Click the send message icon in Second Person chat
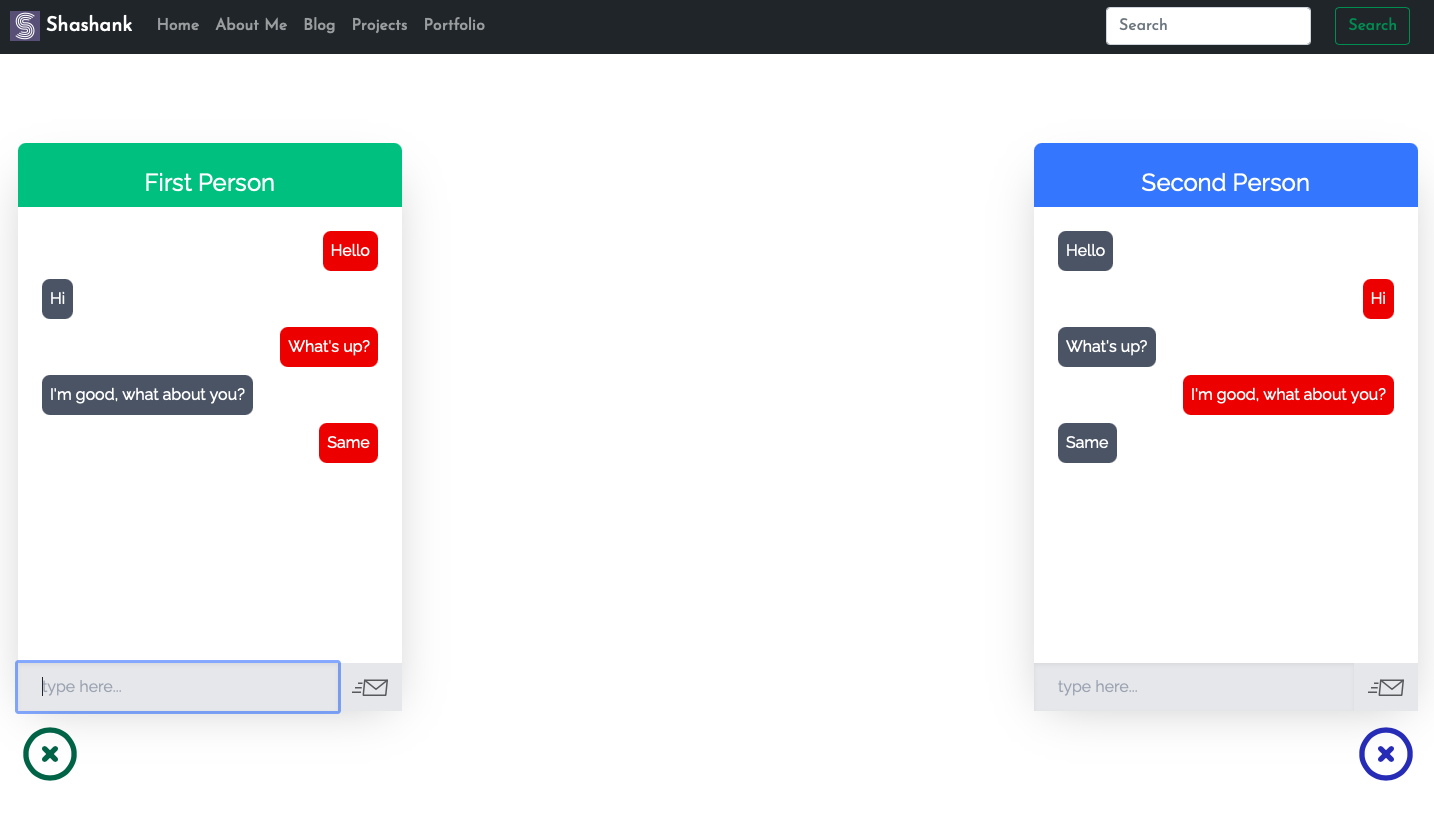 [x=1387, y=687]
